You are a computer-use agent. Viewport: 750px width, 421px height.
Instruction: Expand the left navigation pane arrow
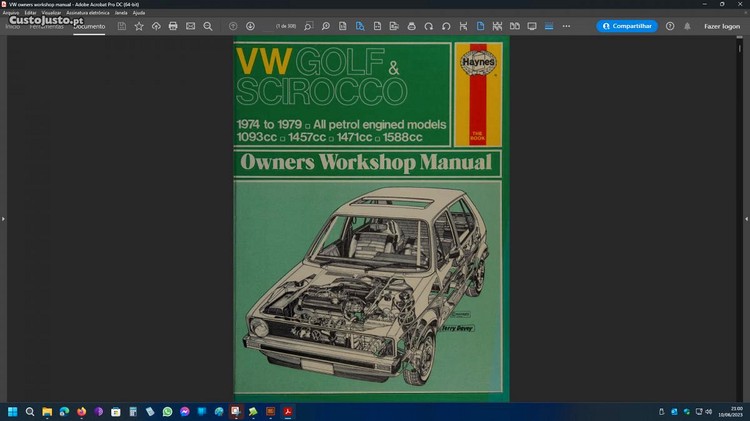point(3,218)
